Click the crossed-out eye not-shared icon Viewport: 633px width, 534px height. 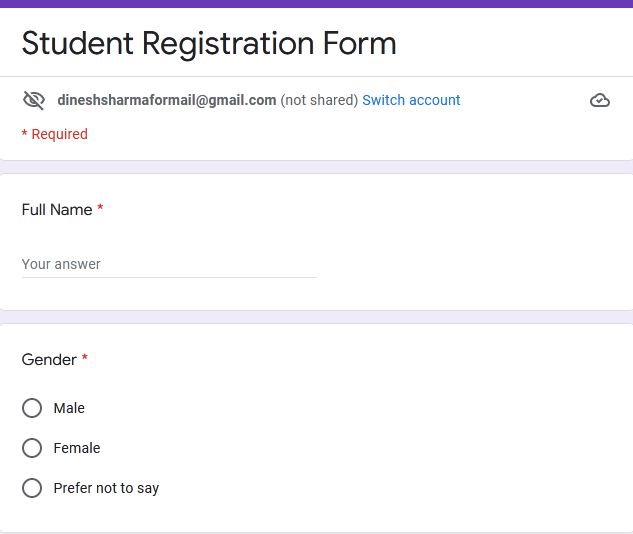coord(34,100)
